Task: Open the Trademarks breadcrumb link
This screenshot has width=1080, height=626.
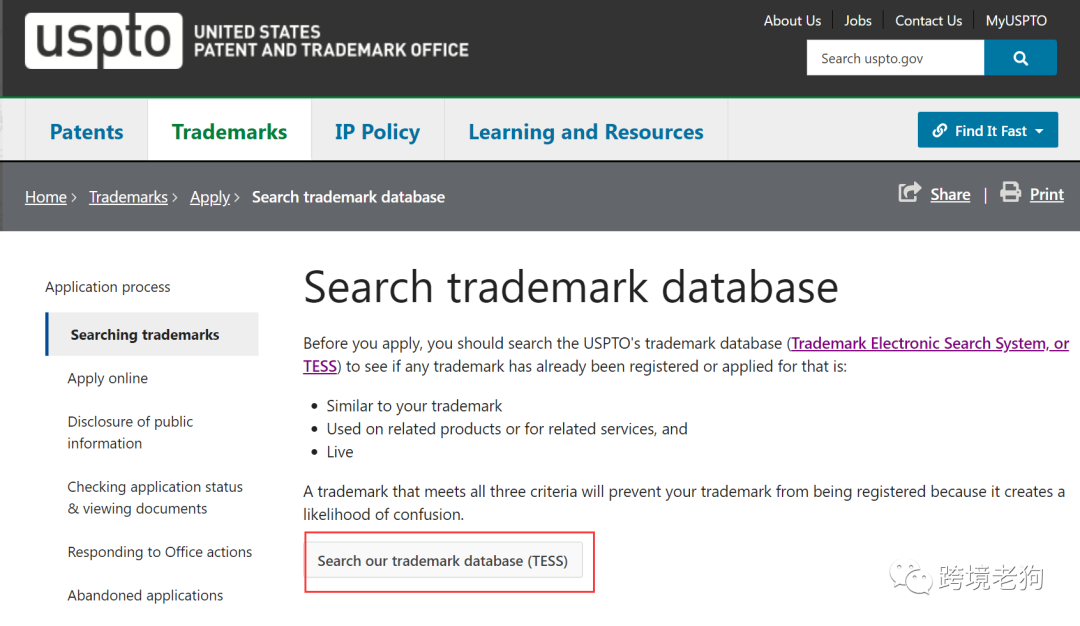Action: pyautogui.click(x=128, y=197)
